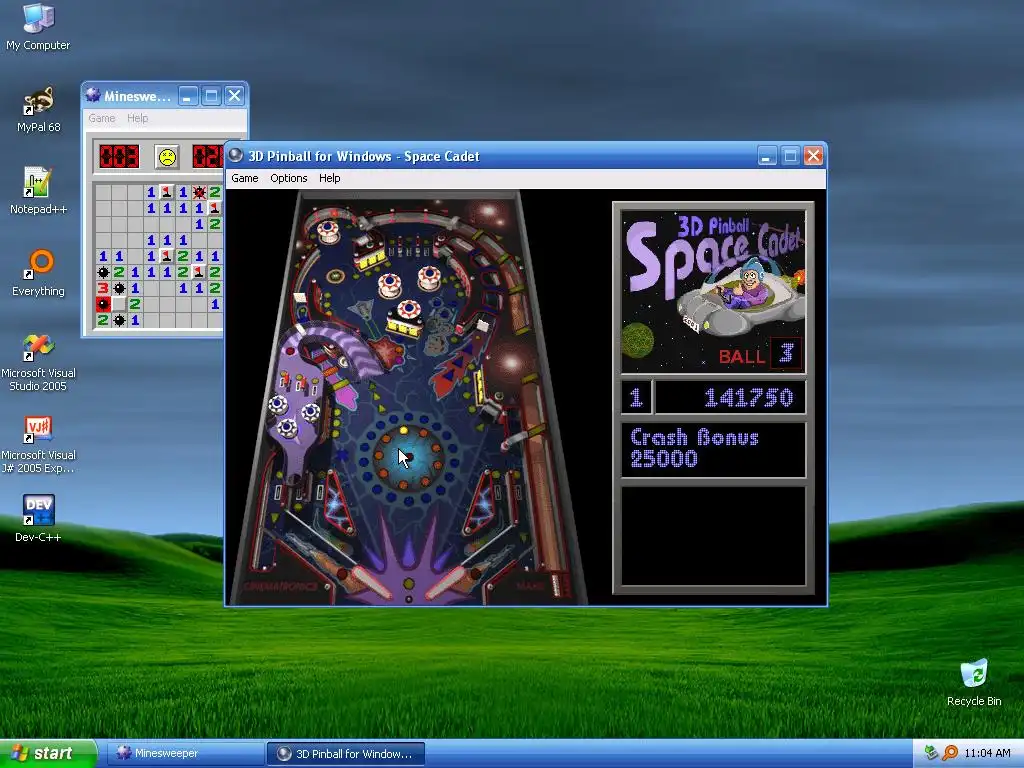
Task: Click the Space Cadet logo image
Action: pos(713,291)
